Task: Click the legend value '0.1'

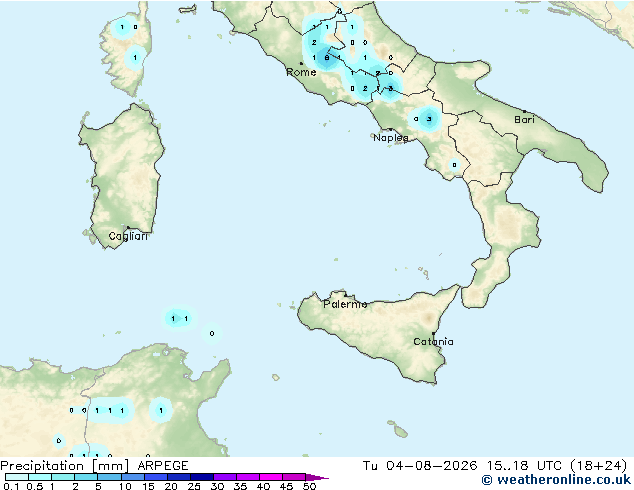Action: tap(11, 486)
